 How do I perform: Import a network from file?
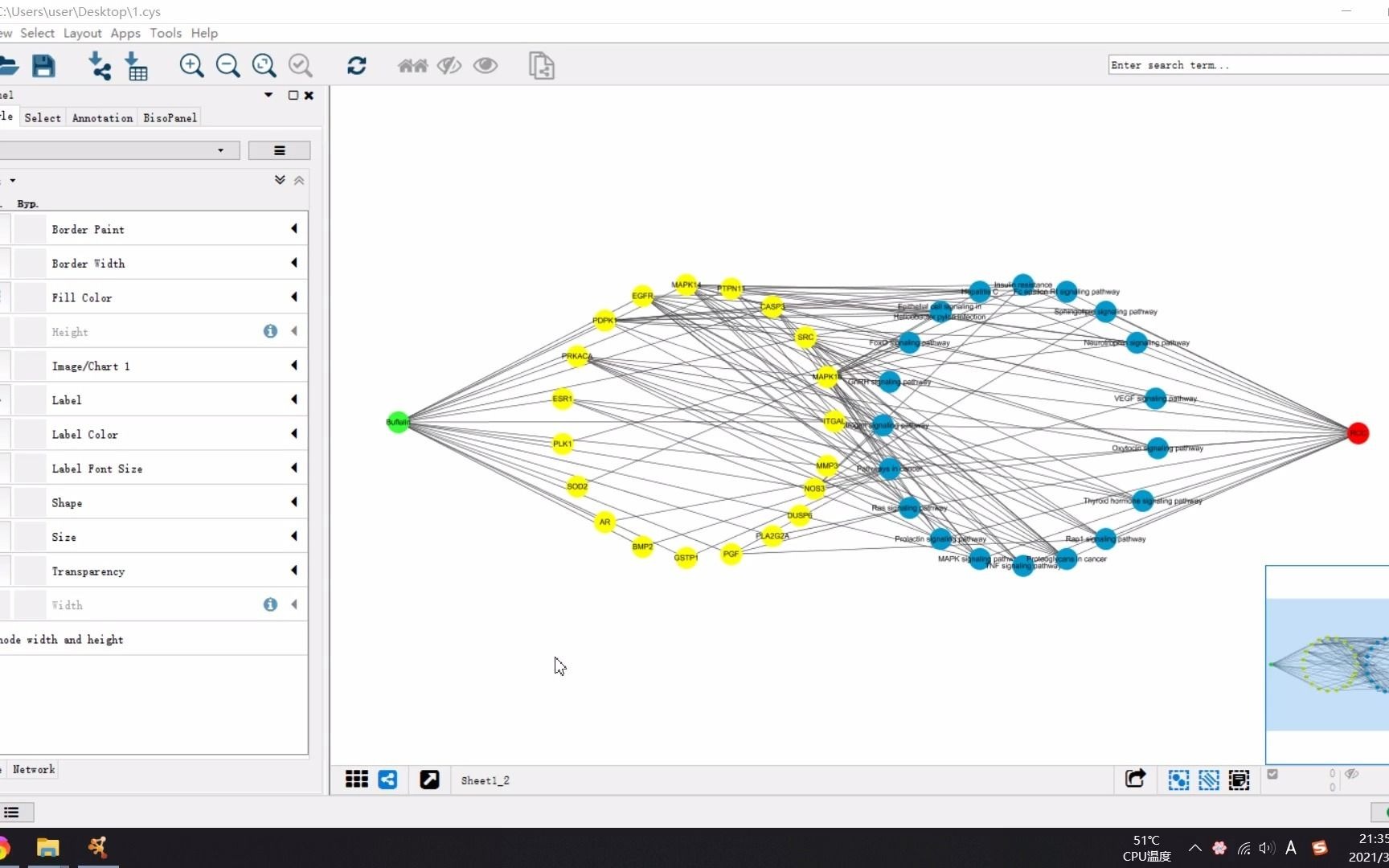coord(99,66)
